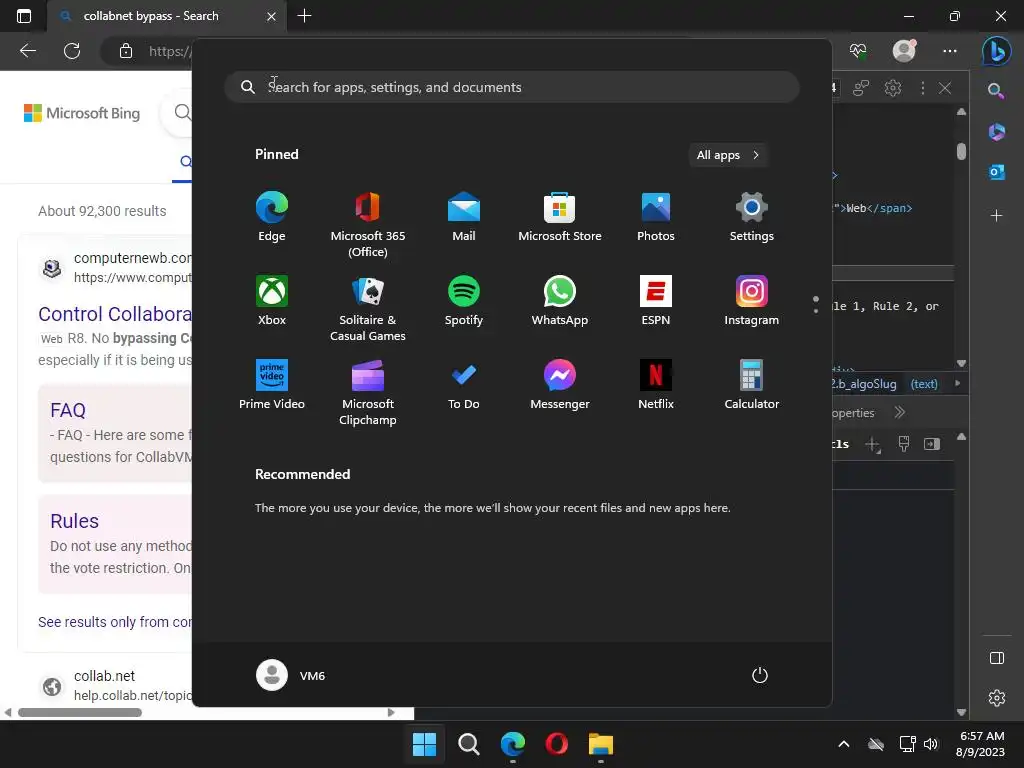The height and width of the screenshot is (768, 1024).
Task: Launch Spotify from pinned apps
Action: pyautogui.click(x=464, y=301)
